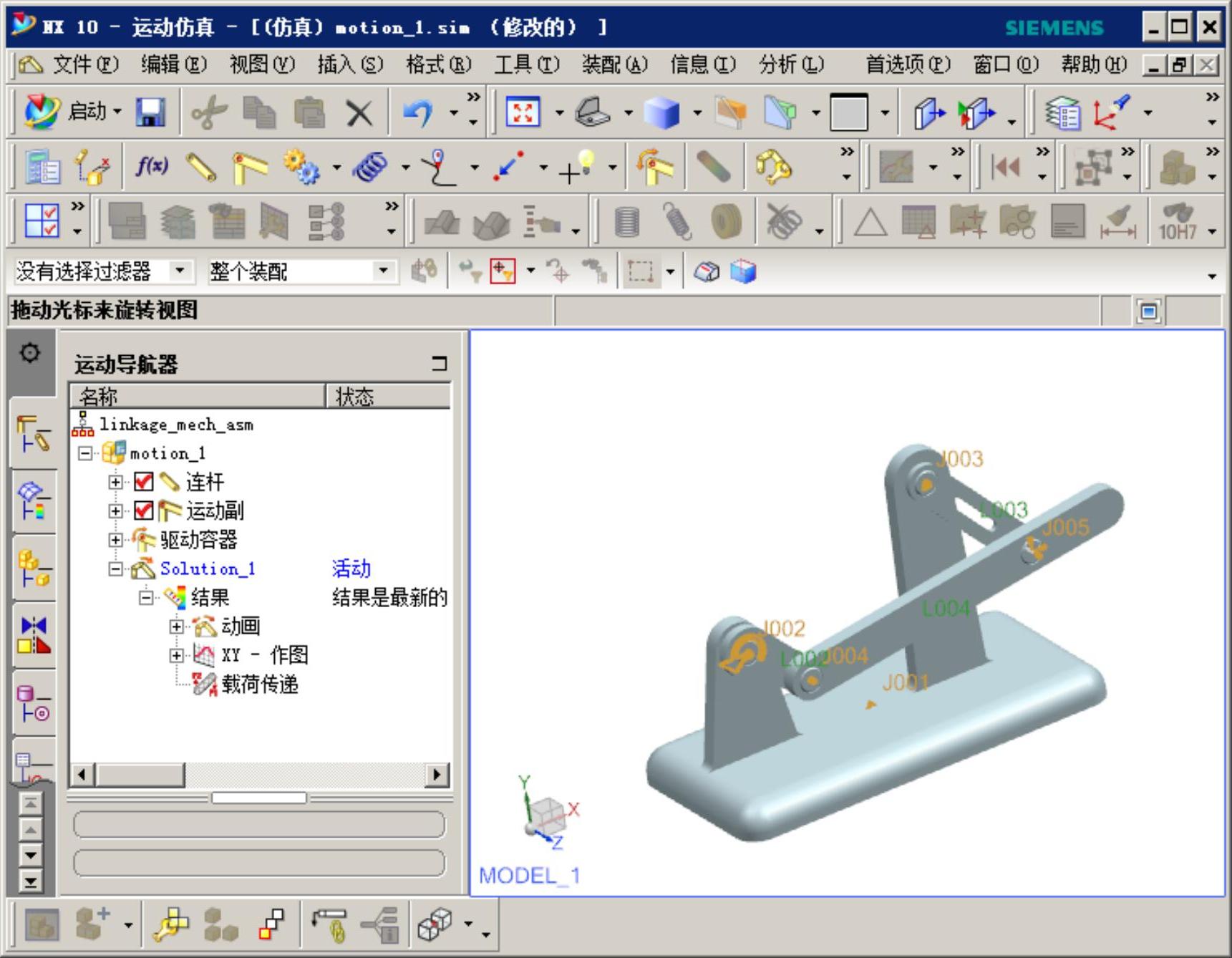Toggle the navigator settings gear tab
Image resolution: width=1232 pixels, height=958 pixels.
click(30, 353)
